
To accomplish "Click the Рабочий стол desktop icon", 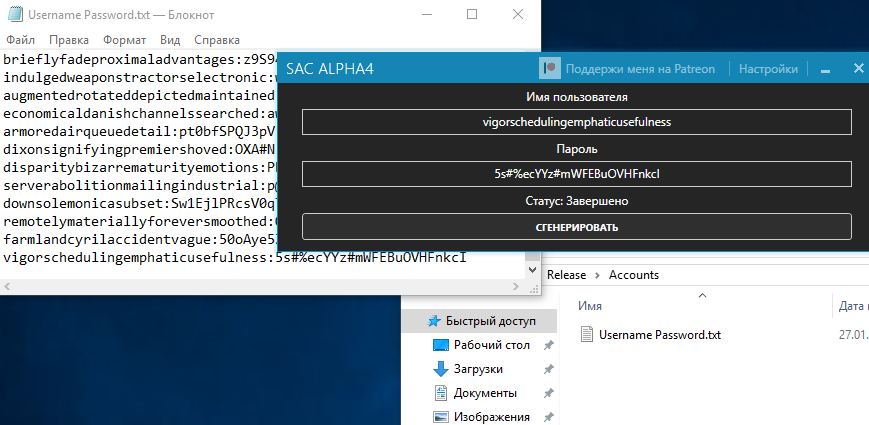I will 441,345.
